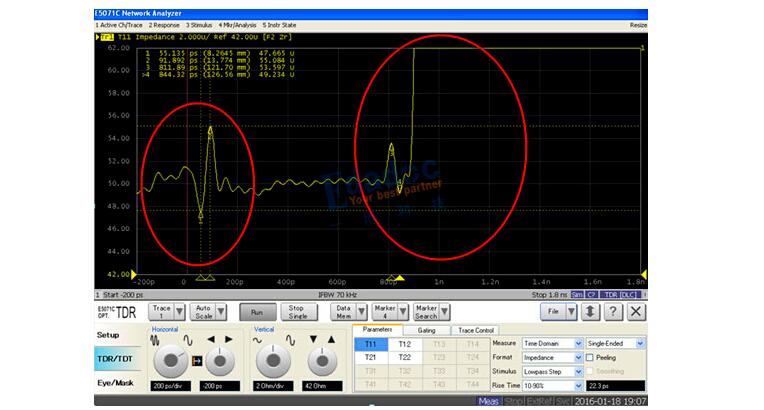Switch to the Gating tab
Image resolution: width=764 pixels, height=410 pixels.
pos(426,330)
